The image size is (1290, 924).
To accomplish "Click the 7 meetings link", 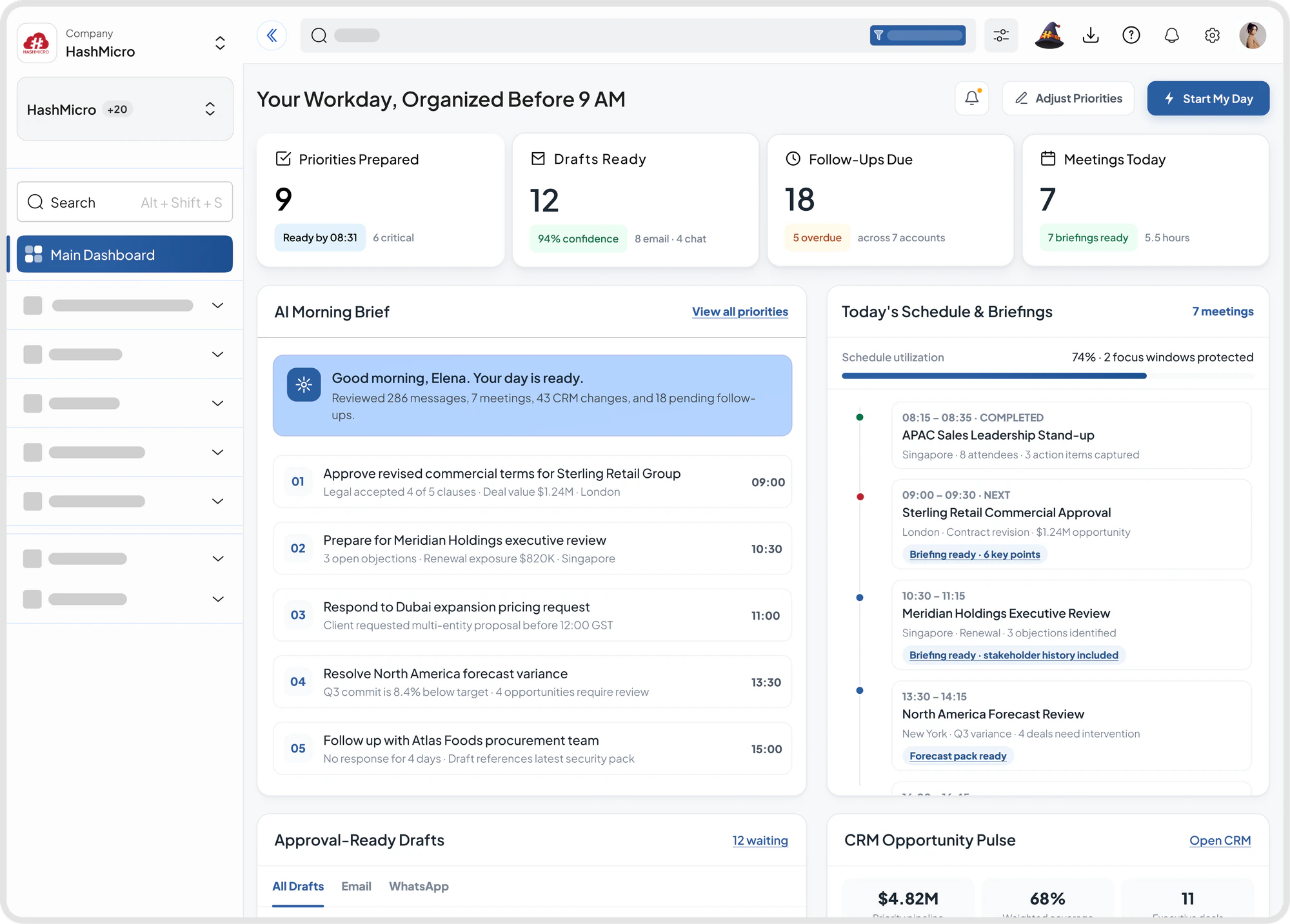I will (x=1222, y=311).
